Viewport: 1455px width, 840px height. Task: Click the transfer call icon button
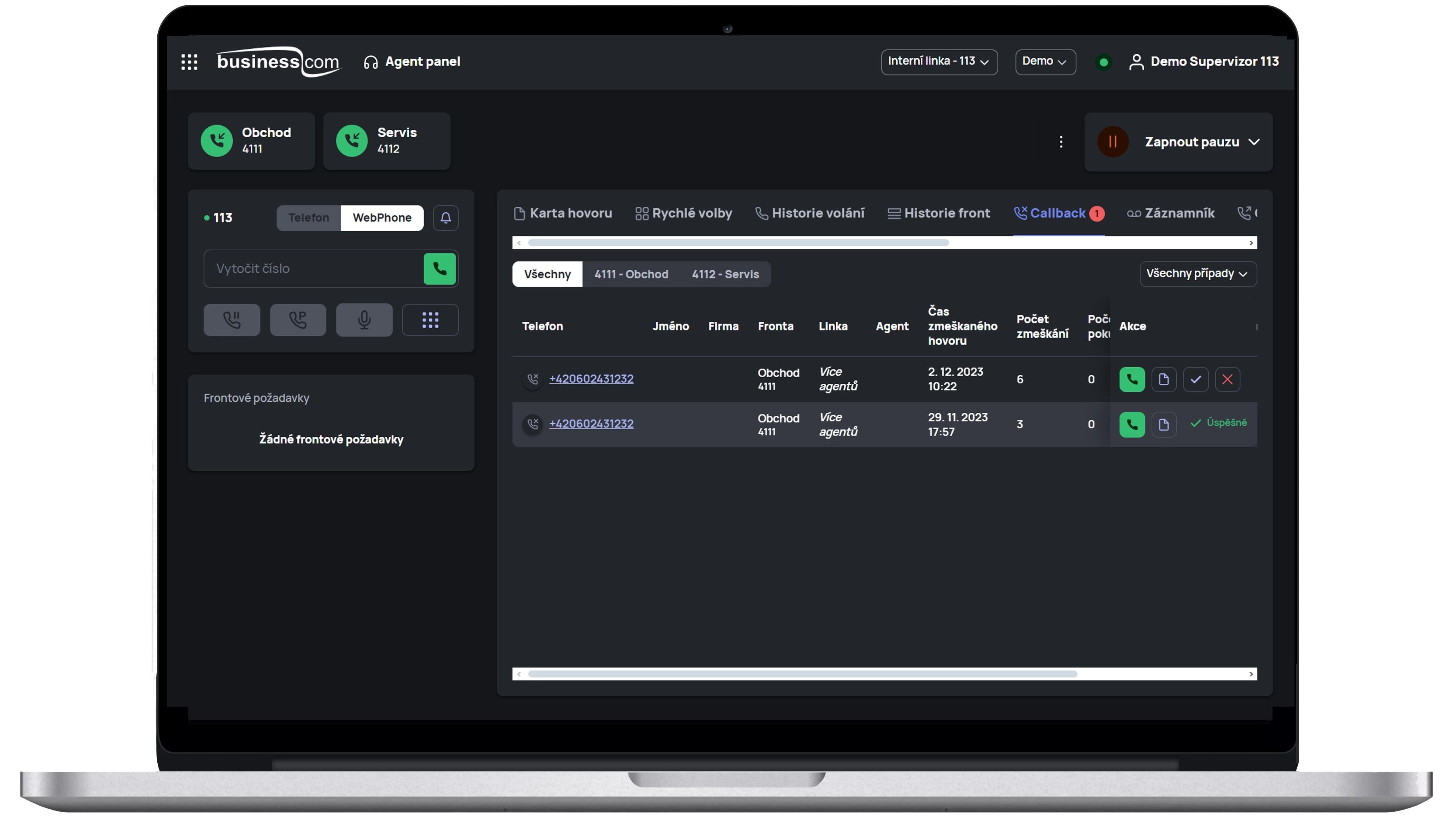coord(298,320)
